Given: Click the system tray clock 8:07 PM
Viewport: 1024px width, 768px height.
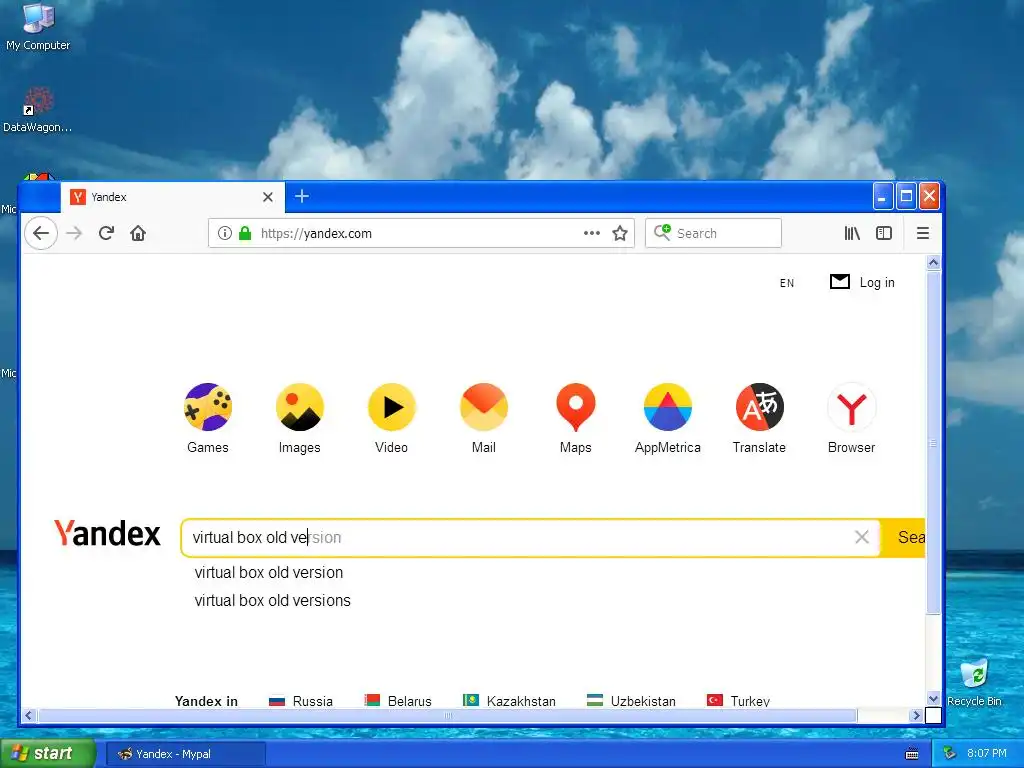Looking at the screenshot, I should click(987, 754).
